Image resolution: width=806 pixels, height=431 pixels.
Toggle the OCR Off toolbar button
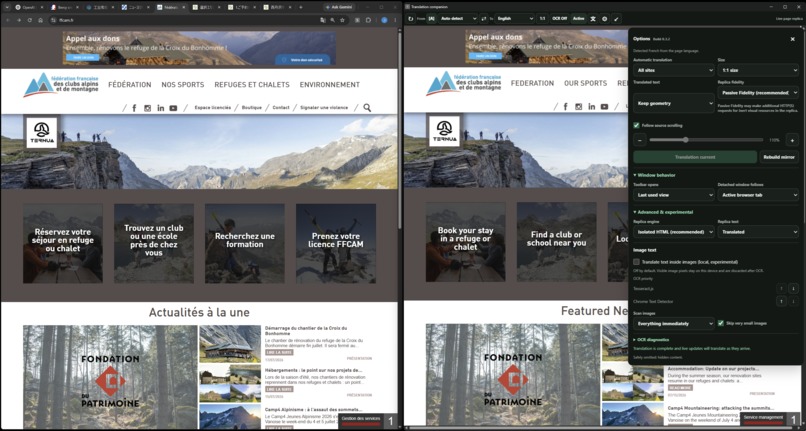coord(559,19)
